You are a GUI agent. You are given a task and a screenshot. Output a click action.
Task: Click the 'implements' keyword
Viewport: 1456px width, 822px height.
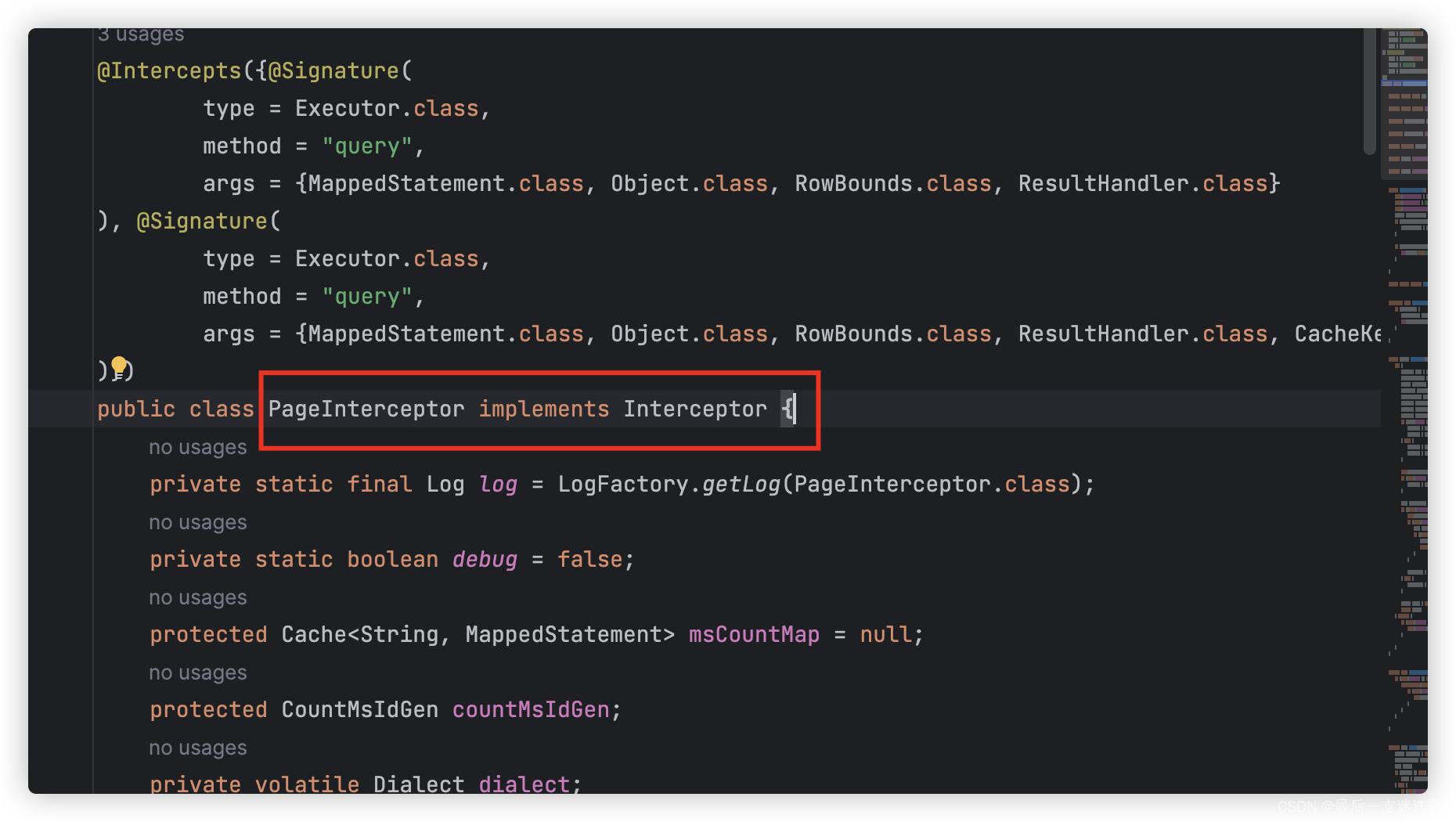point(544,409)
